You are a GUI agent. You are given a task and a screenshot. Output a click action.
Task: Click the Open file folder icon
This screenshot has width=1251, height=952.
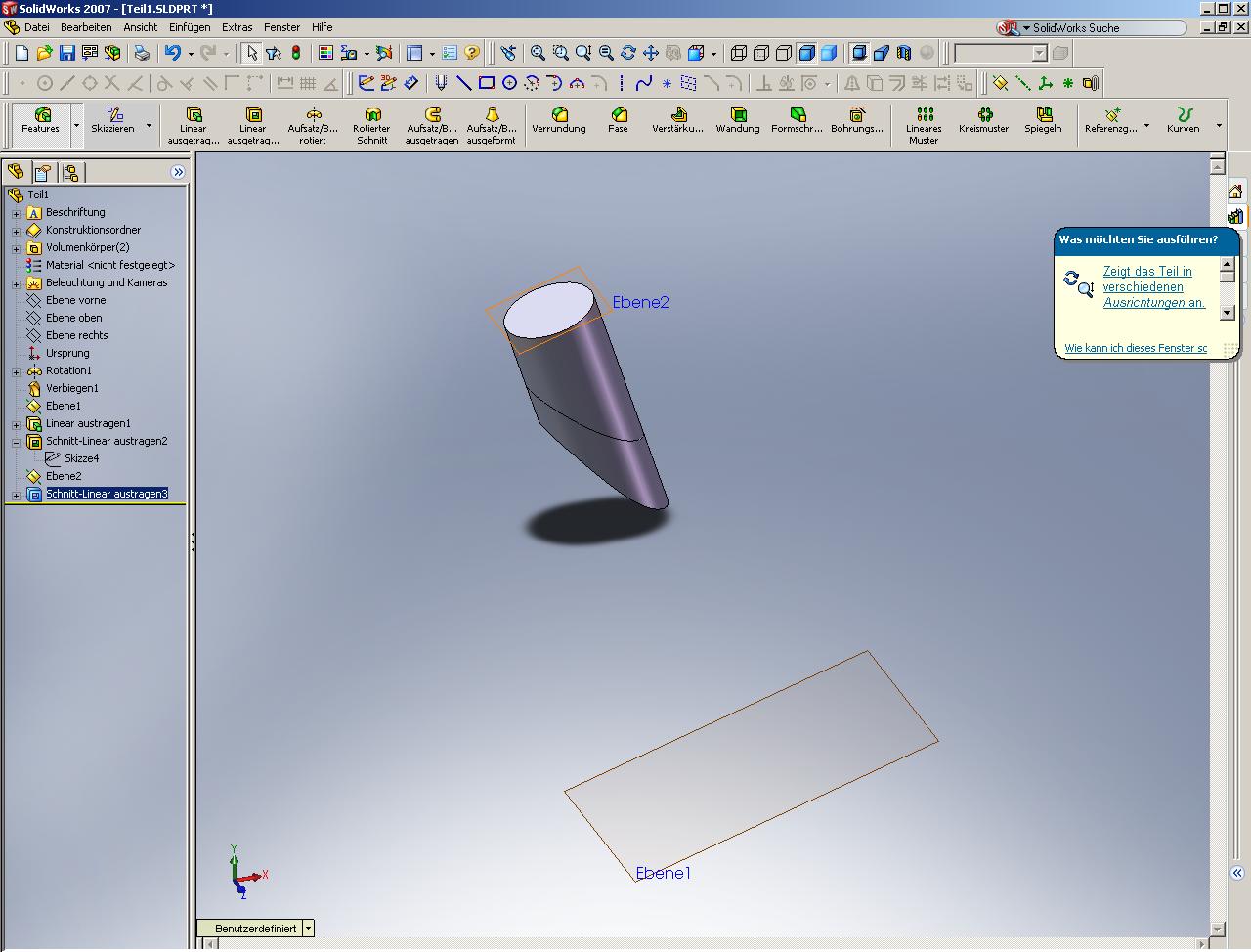click(x=44, y=53)
